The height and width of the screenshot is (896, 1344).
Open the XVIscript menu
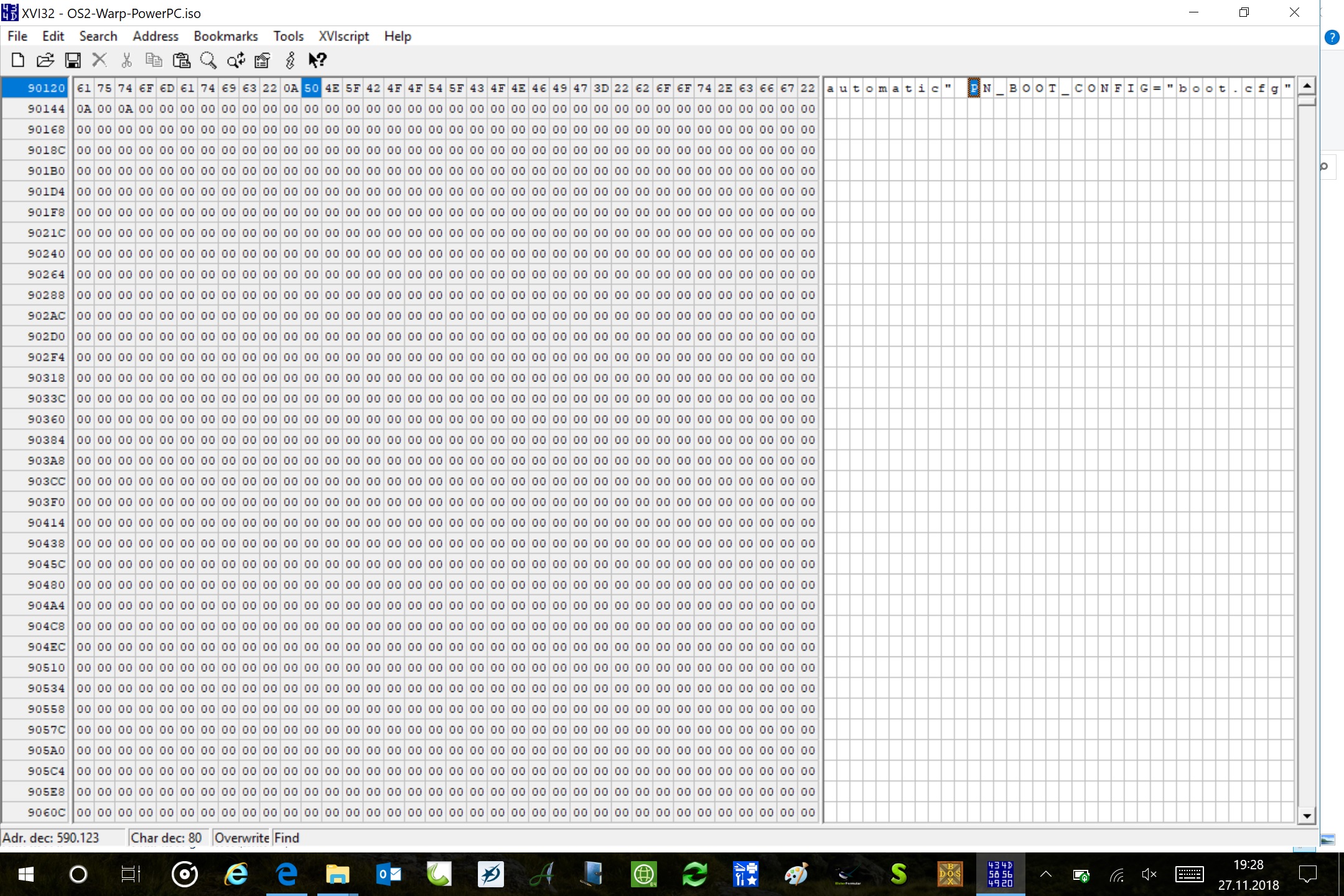[x=344, y=36]
